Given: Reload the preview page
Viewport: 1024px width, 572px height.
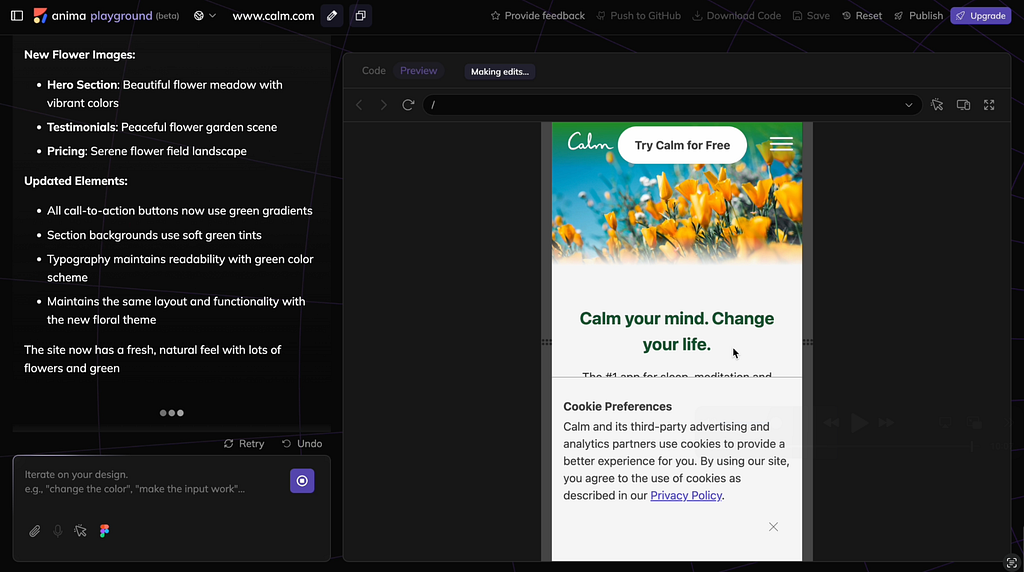Looking at the screenshot, I should (408, 105).
